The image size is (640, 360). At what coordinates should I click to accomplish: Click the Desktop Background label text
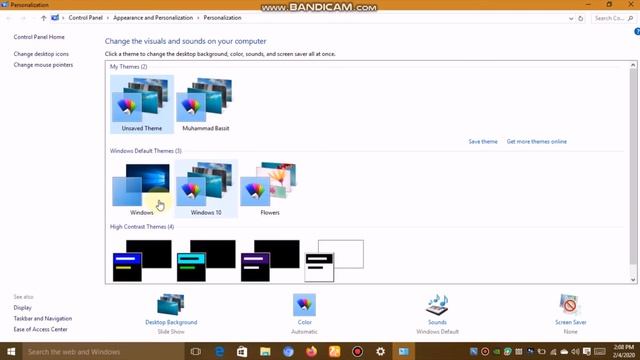(x=171, y=322)
